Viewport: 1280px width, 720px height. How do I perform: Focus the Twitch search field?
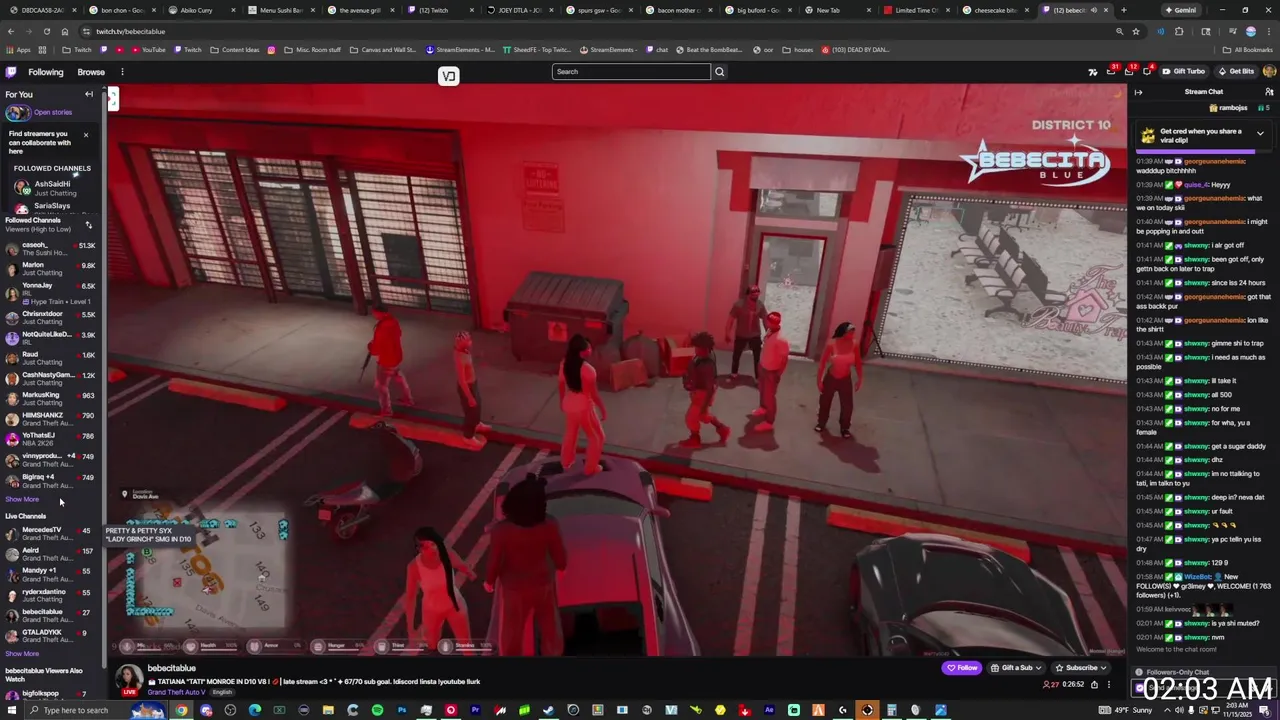[631, 72]
